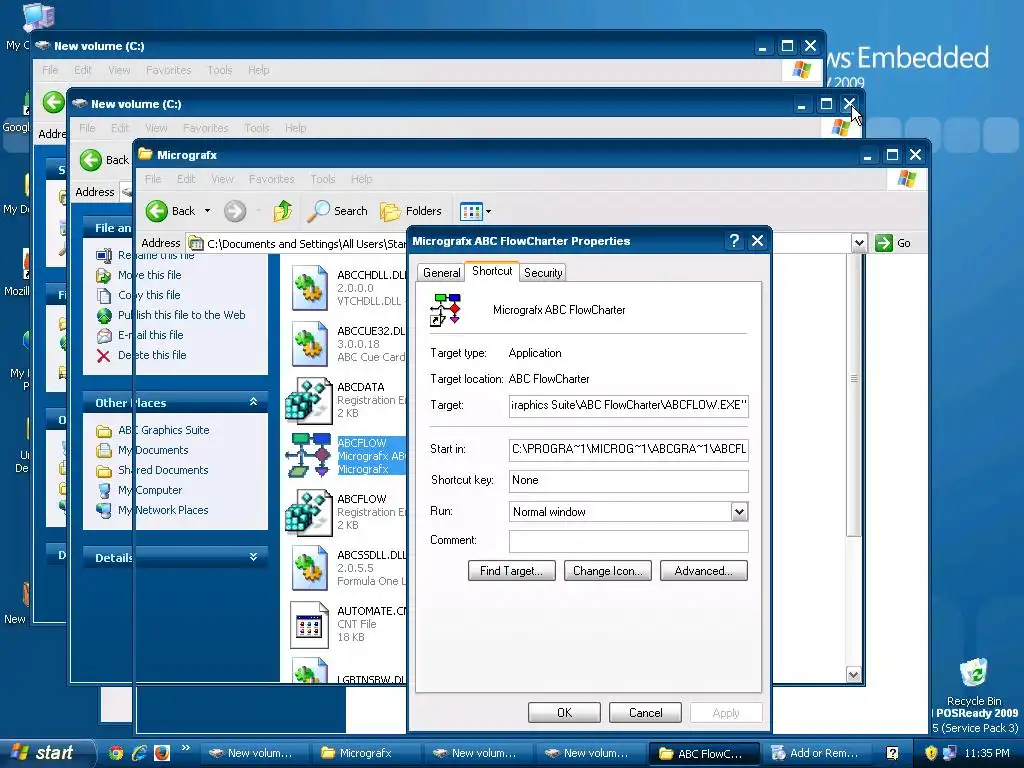Click the Forward arrow in Micrografx toolbar
Image resolution: width=1024 pixels, height=768 pixels.
click(x=235, y=211)
